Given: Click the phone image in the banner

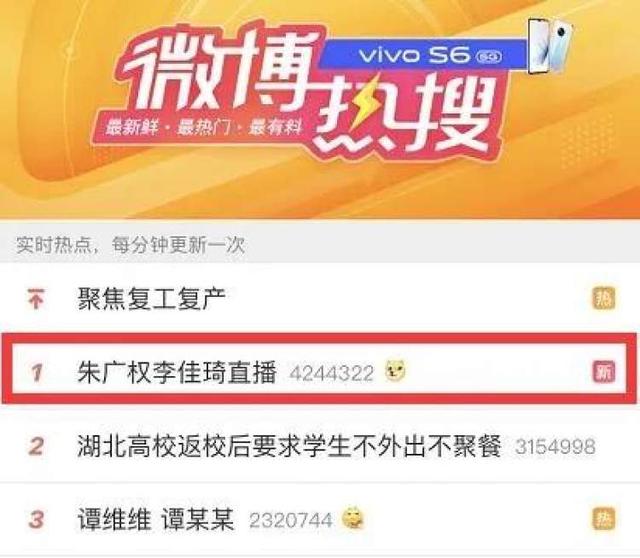Looking at the screenshot, I should coord(551,46).
